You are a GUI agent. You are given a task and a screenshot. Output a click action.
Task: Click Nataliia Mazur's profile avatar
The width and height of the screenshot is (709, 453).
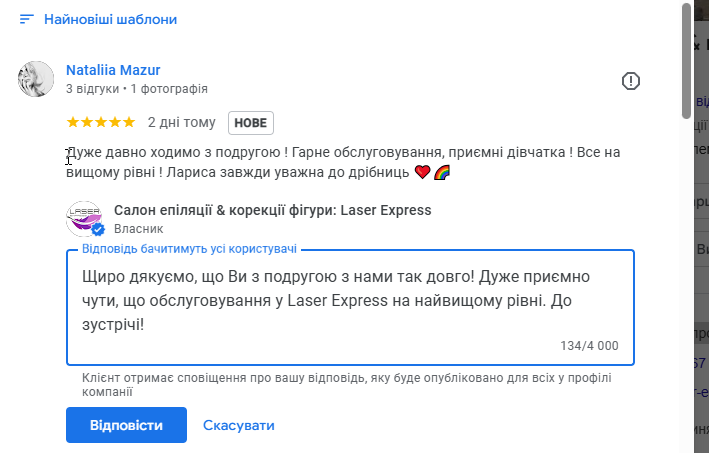tap(36, 79)
